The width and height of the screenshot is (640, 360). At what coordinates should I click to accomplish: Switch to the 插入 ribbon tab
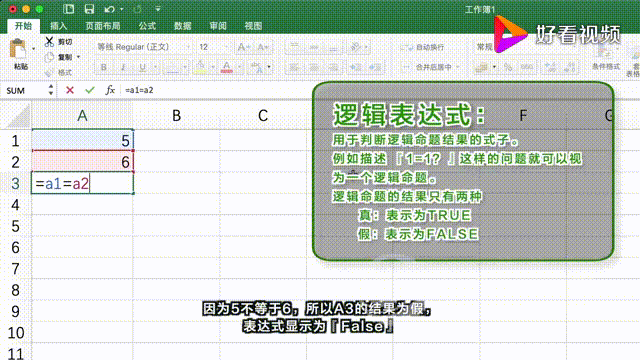[58, 26]
